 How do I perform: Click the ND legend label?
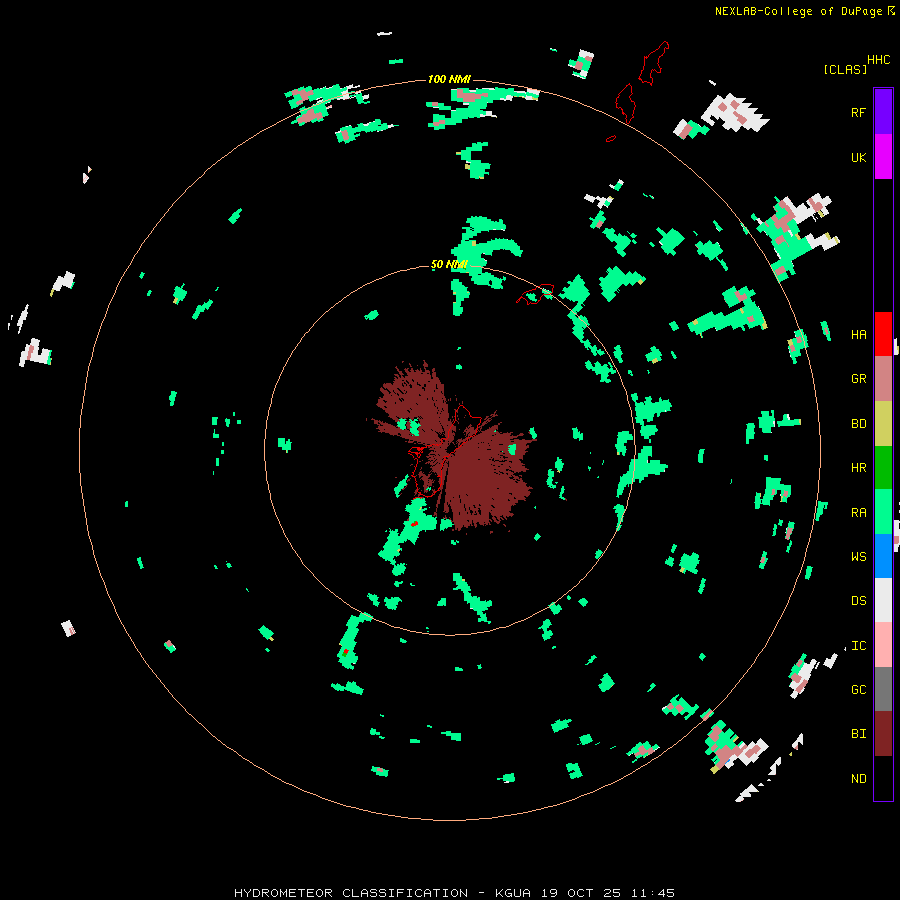pos(858,779)
